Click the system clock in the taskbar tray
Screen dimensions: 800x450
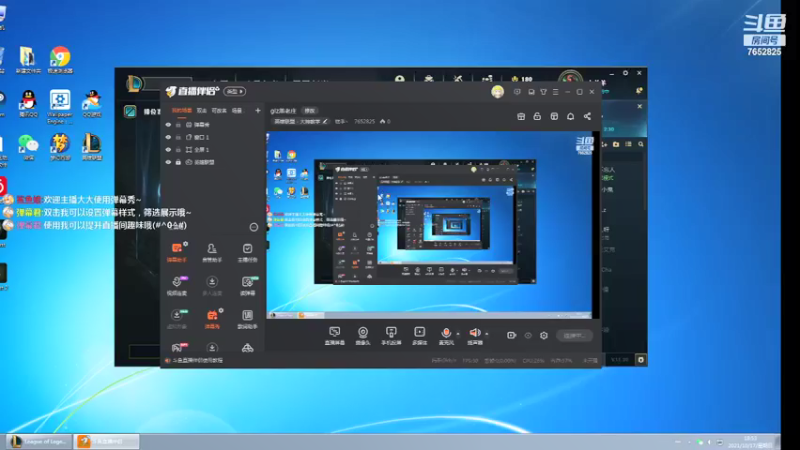(x=751, y=442)
